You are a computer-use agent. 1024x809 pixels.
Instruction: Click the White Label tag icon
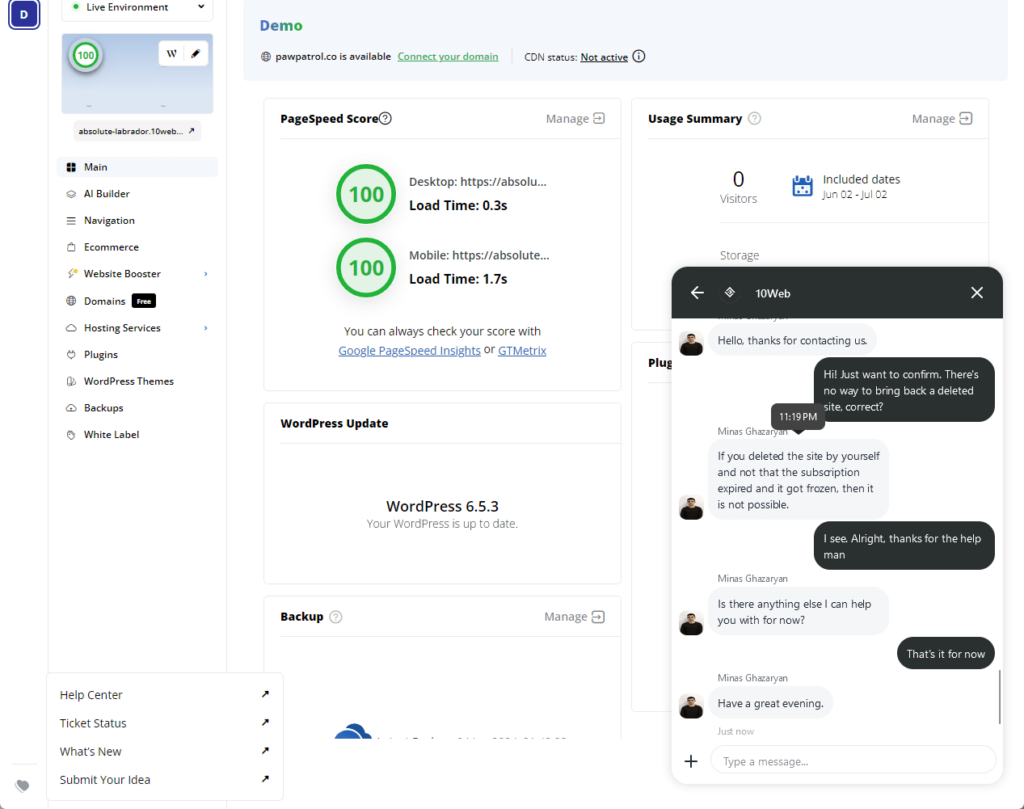coord(71,435)
